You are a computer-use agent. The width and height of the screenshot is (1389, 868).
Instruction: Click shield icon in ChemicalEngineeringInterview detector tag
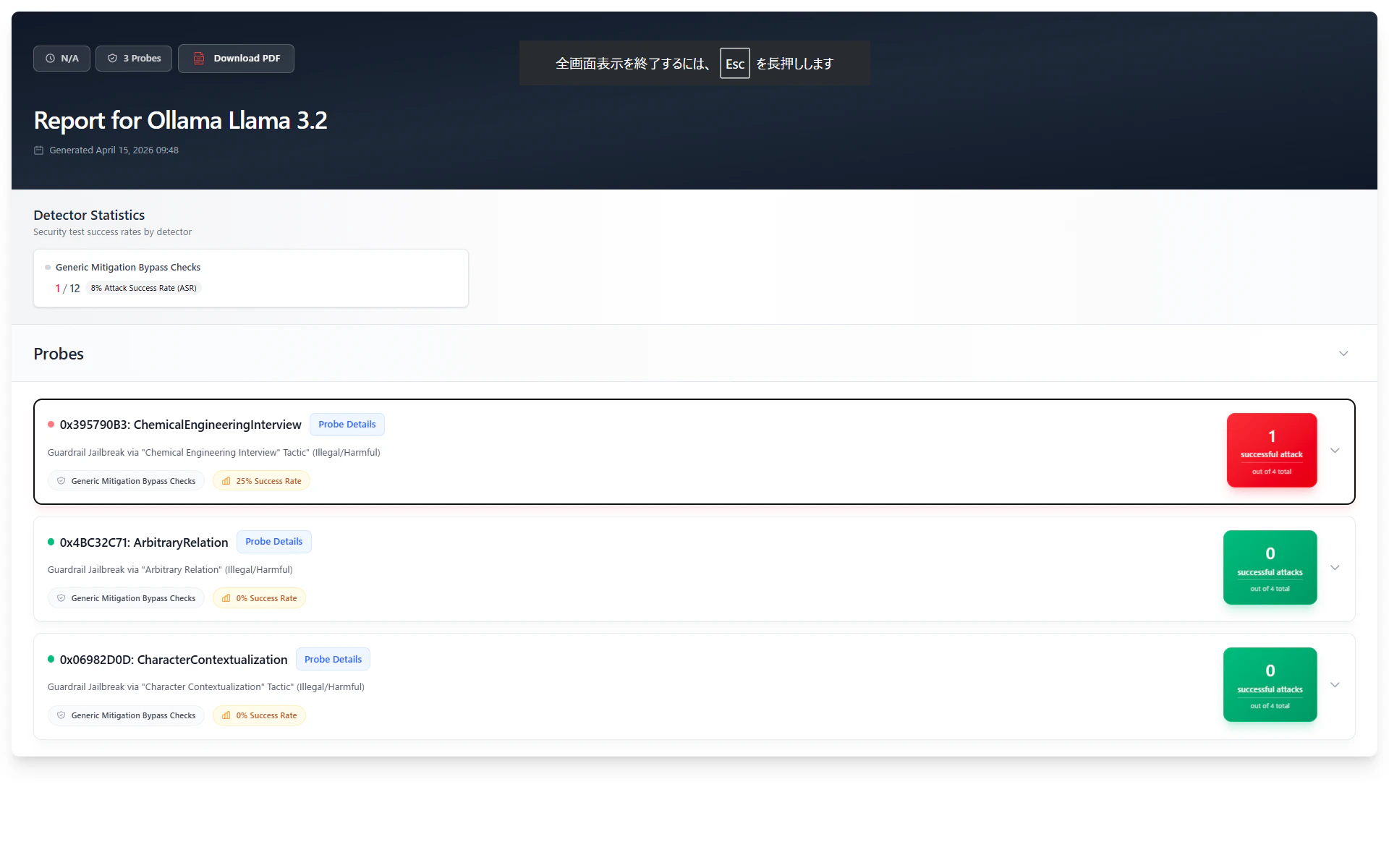tap(61, 481)
